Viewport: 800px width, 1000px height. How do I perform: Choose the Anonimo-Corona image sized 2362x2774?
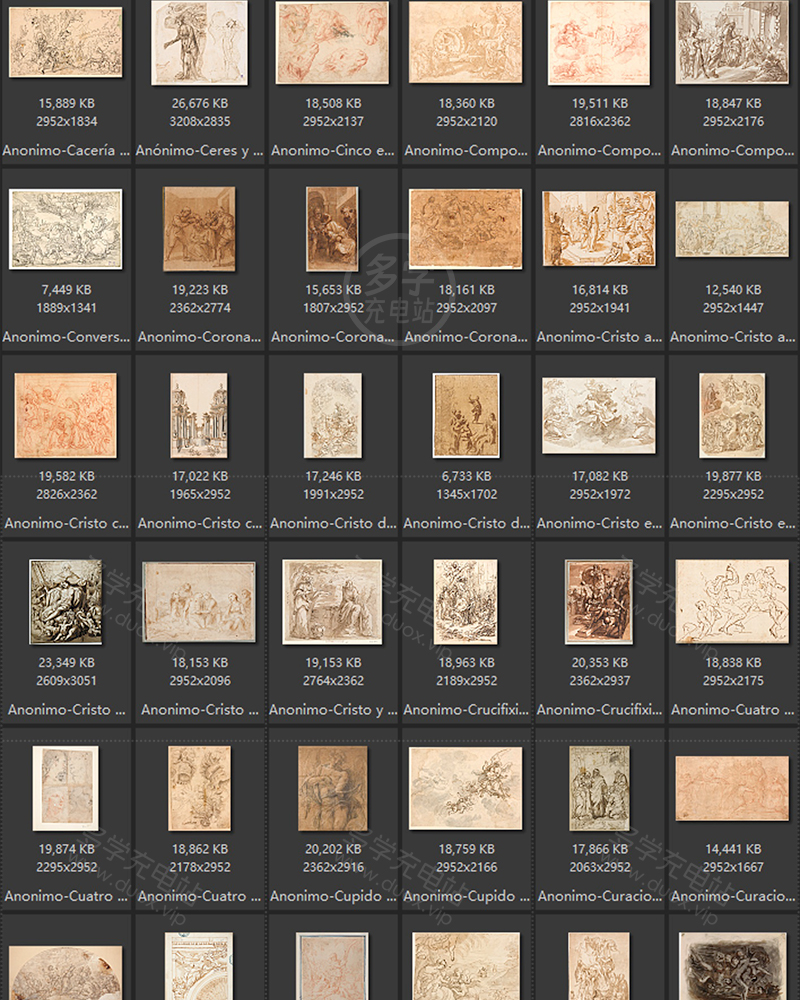(199, 229)
